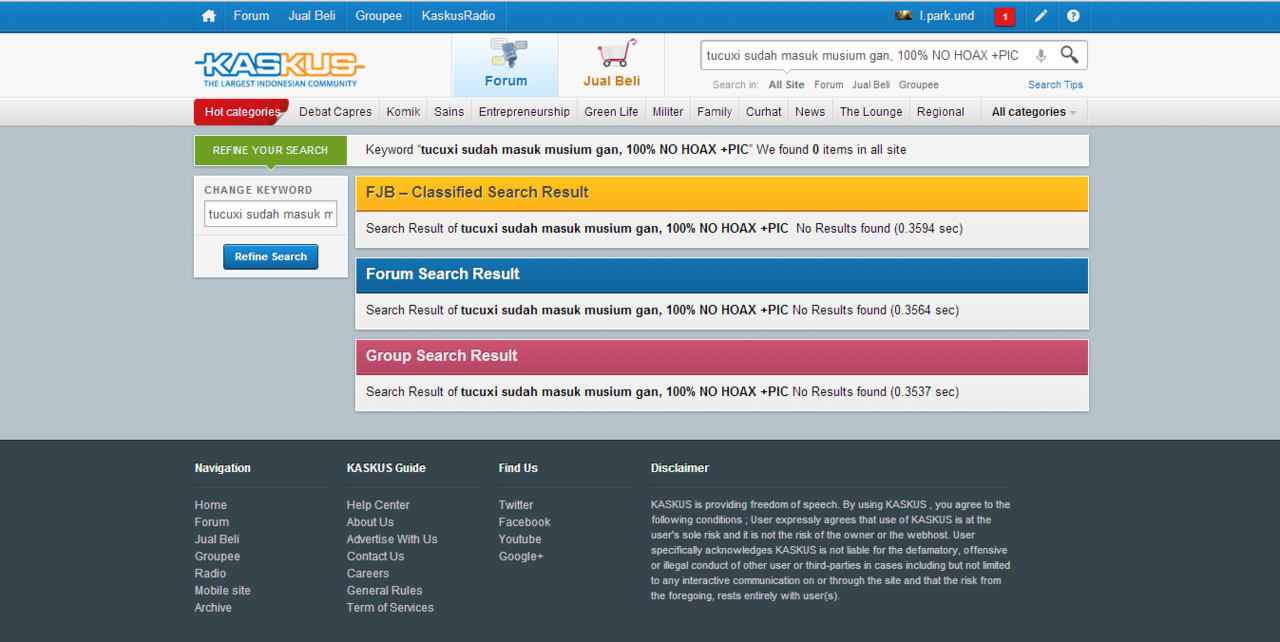The image size is (1280, 642).
Task: Open the Sains category
Action: coord(449,112)
